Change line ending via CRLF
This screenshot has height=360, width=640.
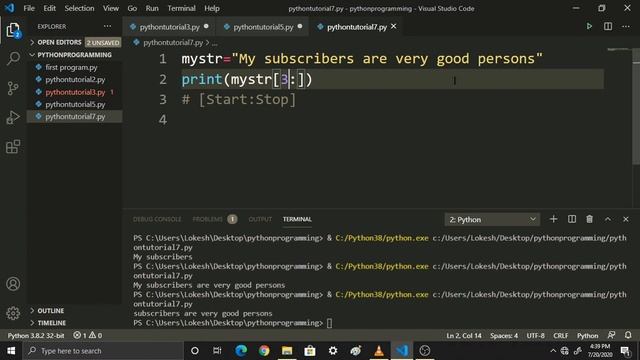(x=560, y=336)
